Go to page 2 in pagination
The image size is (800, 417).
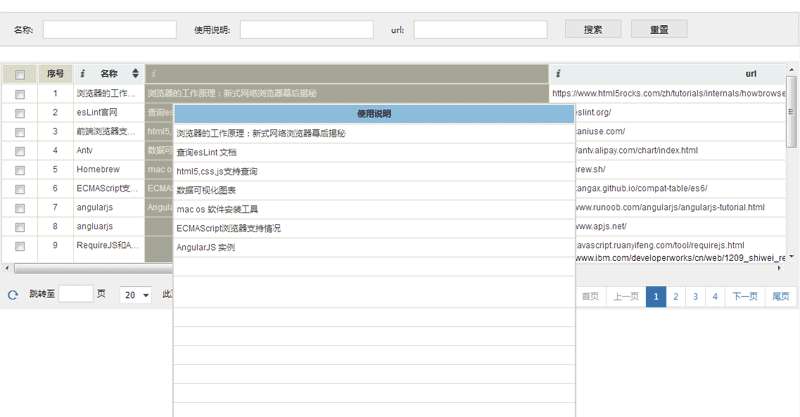676,296
